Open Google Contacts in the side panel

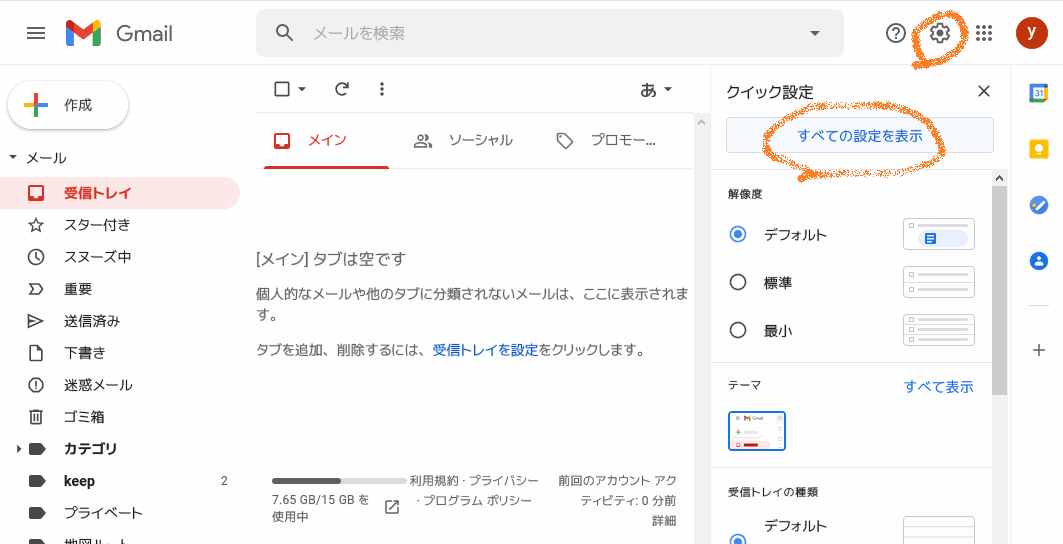pyautogui.click(x=1039, y=261)
